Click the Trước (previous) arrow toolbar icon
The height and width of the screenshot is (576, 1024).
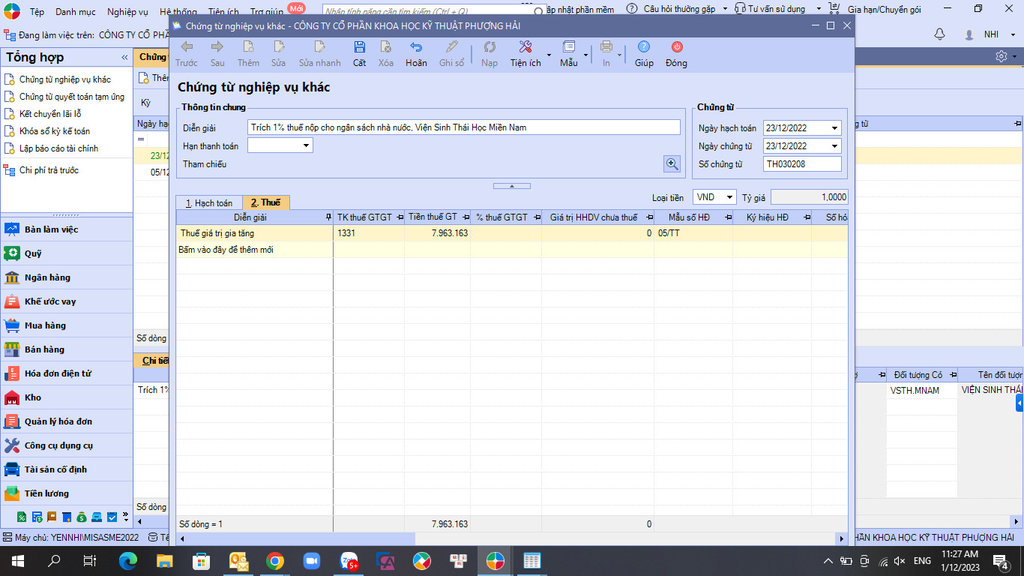(187, 47)
